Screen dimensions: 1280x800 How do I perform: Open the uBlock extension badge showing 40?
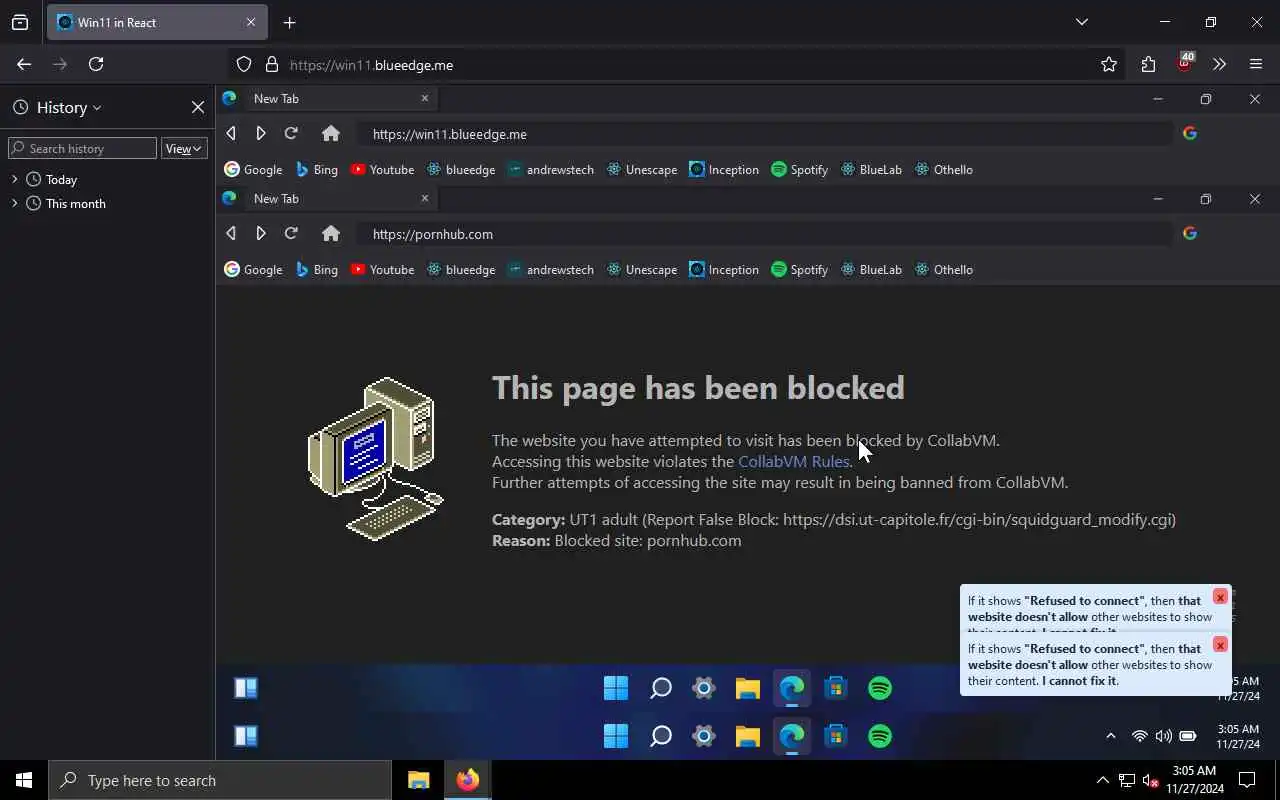pos(1185,62)
